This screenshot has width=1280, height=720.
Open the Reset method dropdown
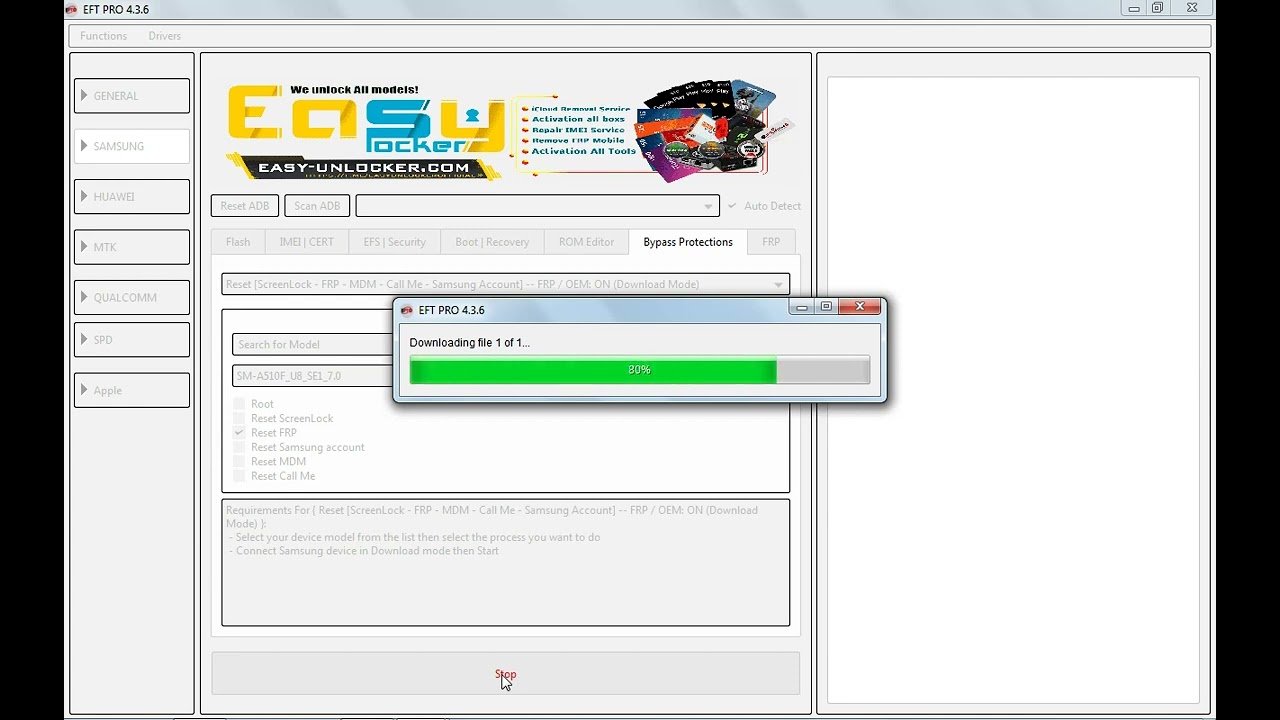[x=505, y=284]
